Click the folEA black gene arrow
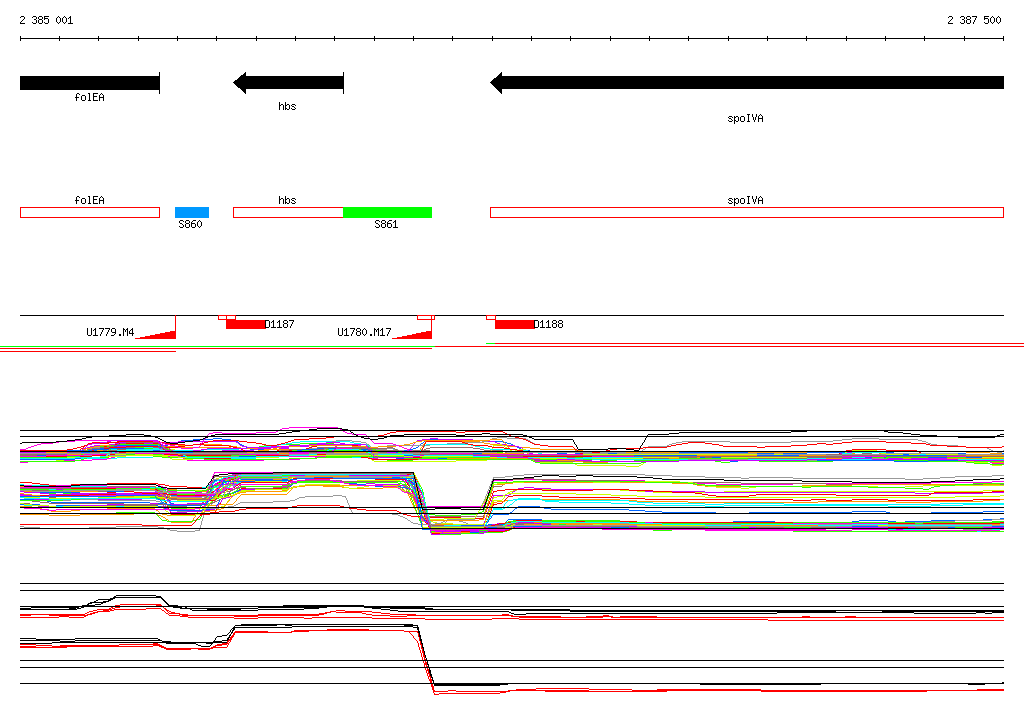 pyautogui.click(x=90, y=83)
